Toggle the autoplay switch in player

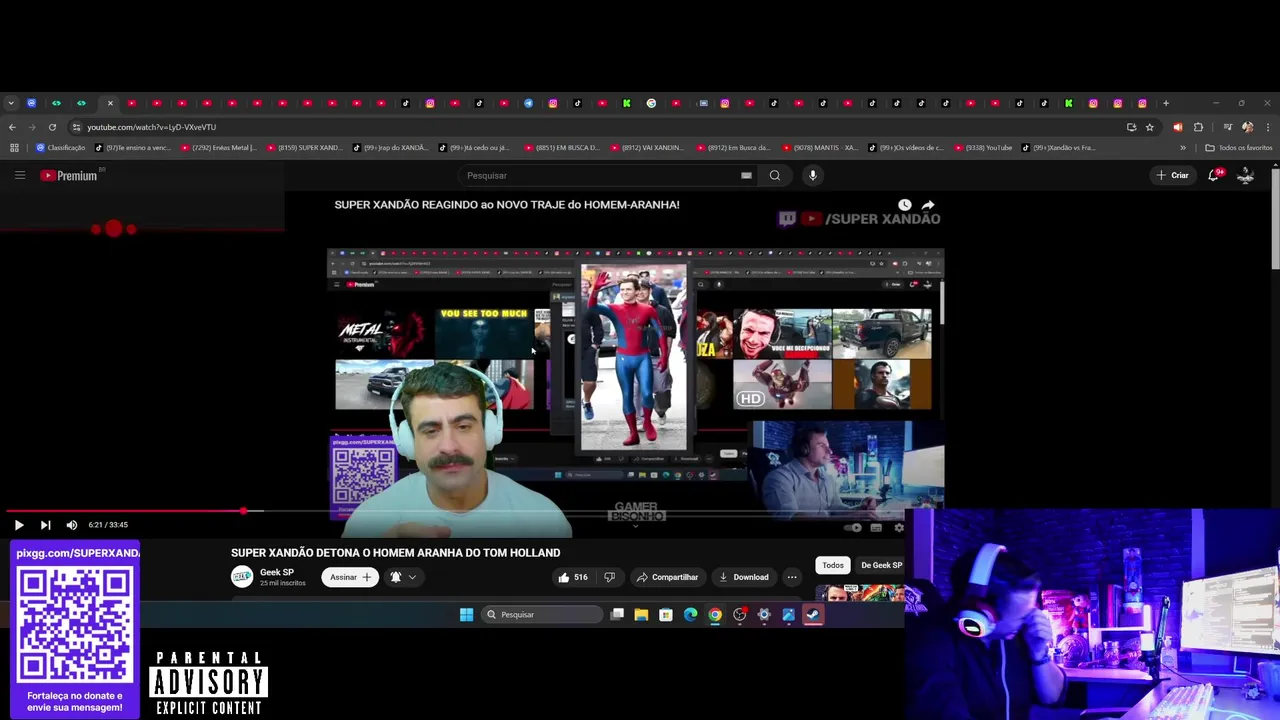pyautogui.click(x=853, y=528)
